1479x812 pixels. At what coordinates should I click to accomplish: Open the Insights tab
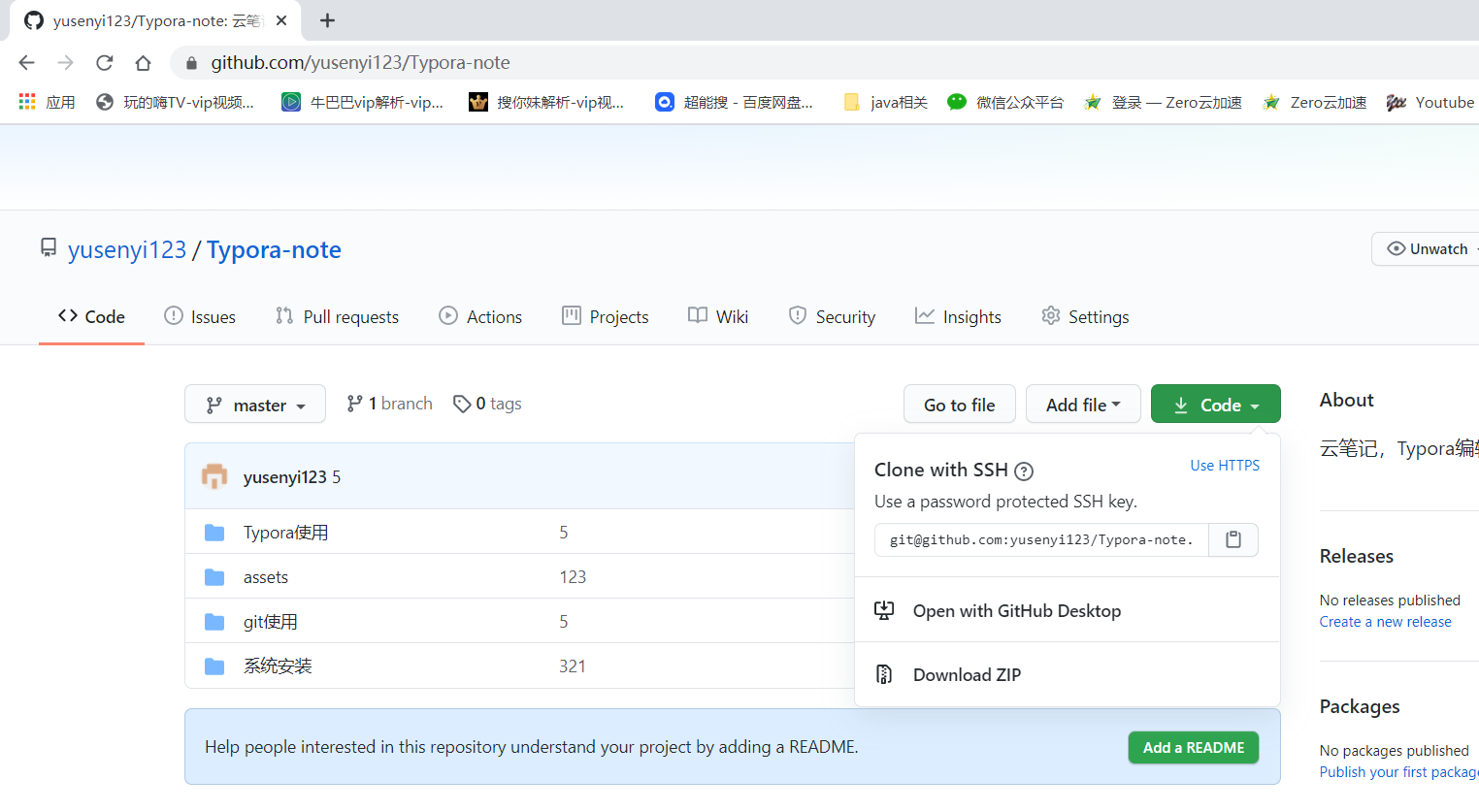tap(958, 317)
